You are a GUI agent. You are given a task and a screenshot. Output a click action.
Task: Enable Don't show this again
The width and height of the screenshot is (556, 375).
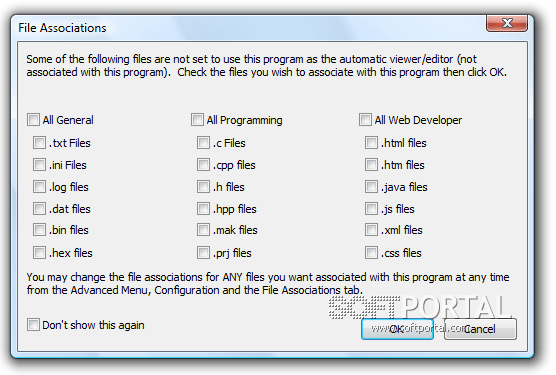pyautogui.click(x=33, y=325)
